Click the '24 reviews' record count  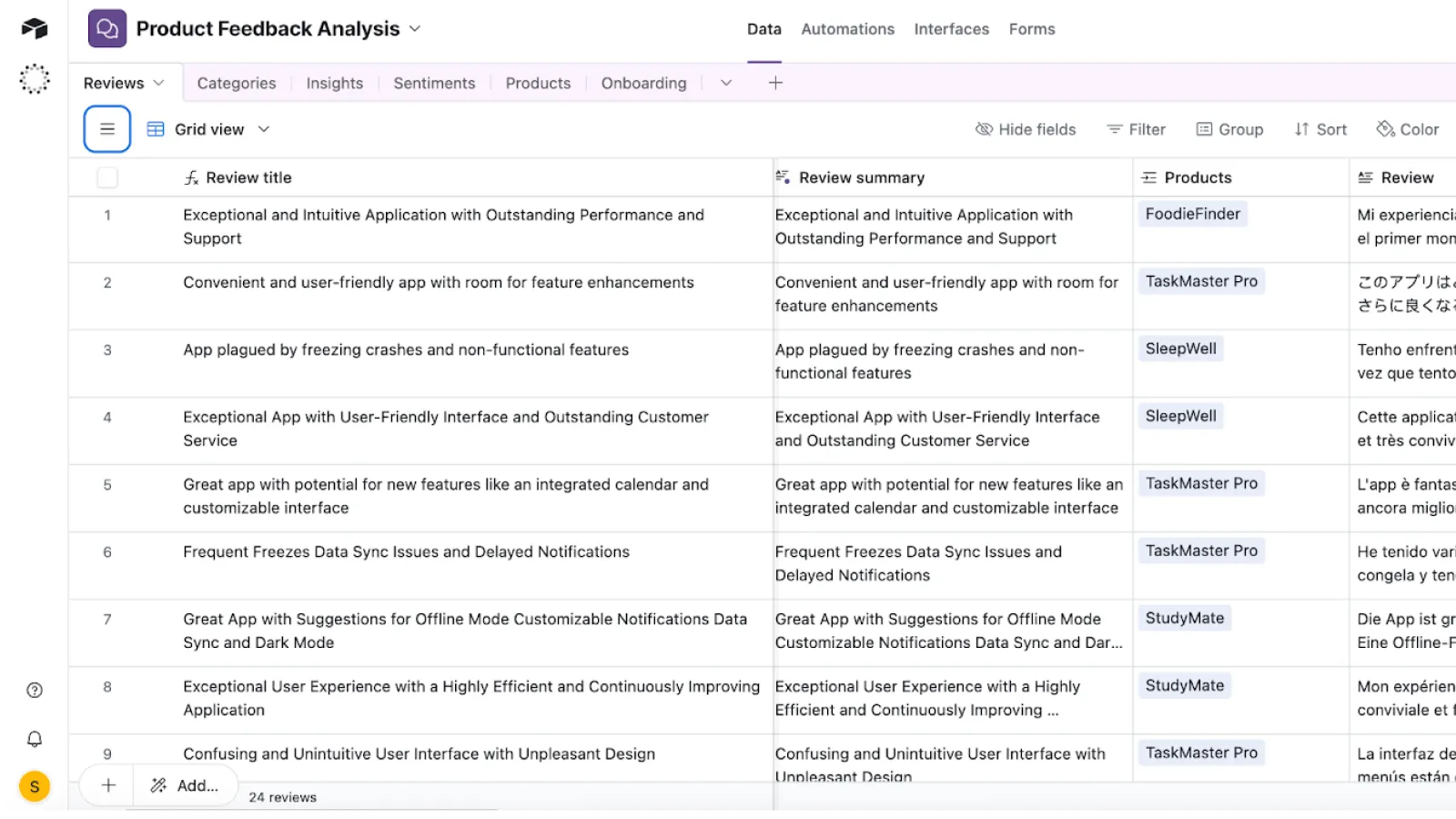click(283, 797)
